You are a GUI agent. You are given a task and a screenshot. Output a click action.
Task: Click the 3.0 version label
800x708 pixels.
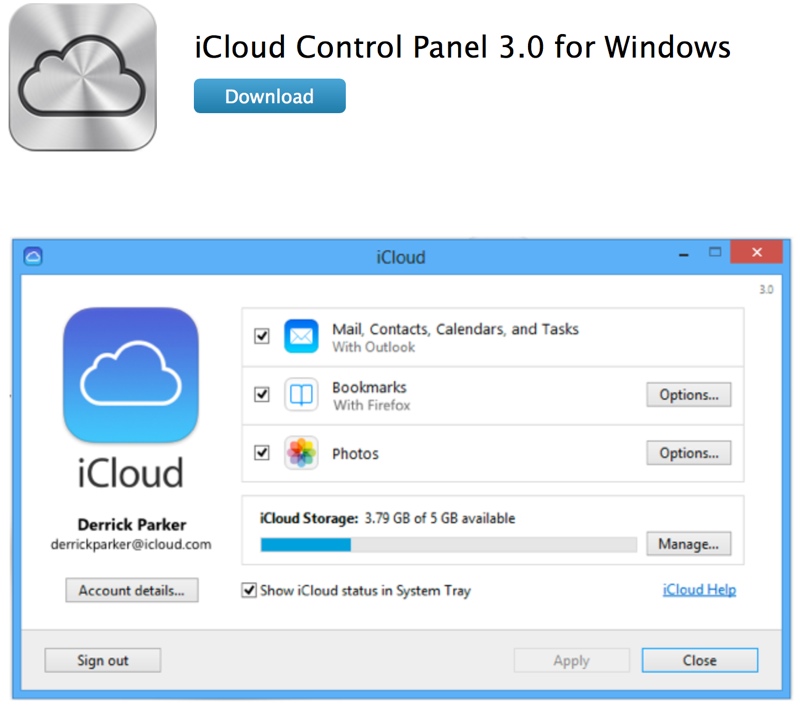(766, 290)
